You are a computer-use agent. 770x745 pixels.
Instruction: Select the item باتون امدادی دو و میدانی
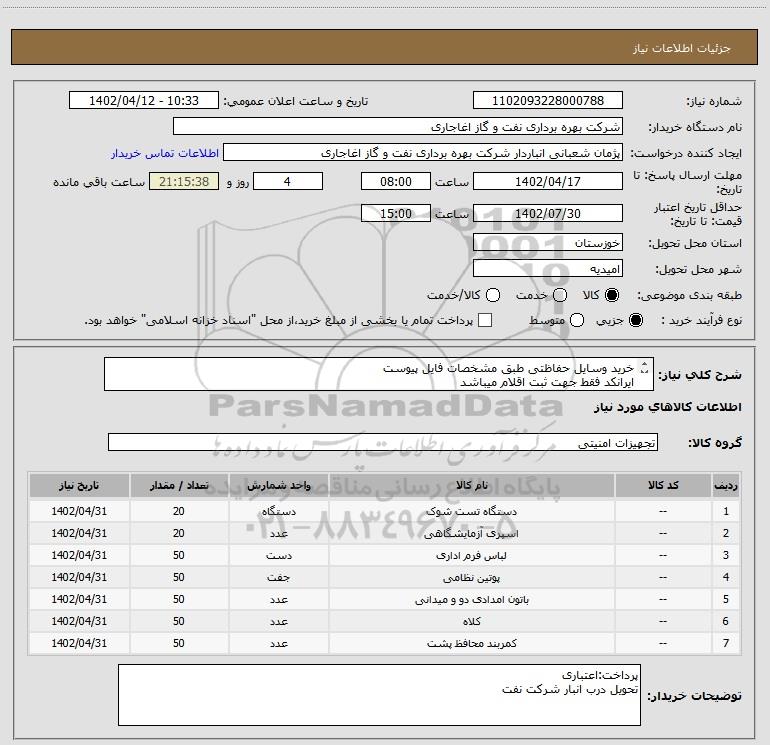pos(471,599)
